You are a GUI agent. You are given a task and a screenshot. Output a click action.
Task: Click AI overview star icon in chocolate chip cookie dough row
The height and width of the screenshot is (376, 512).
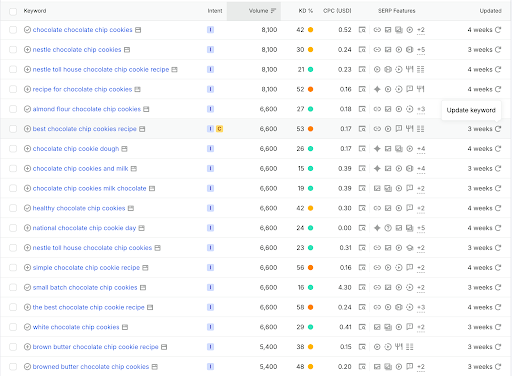(377, 149)
